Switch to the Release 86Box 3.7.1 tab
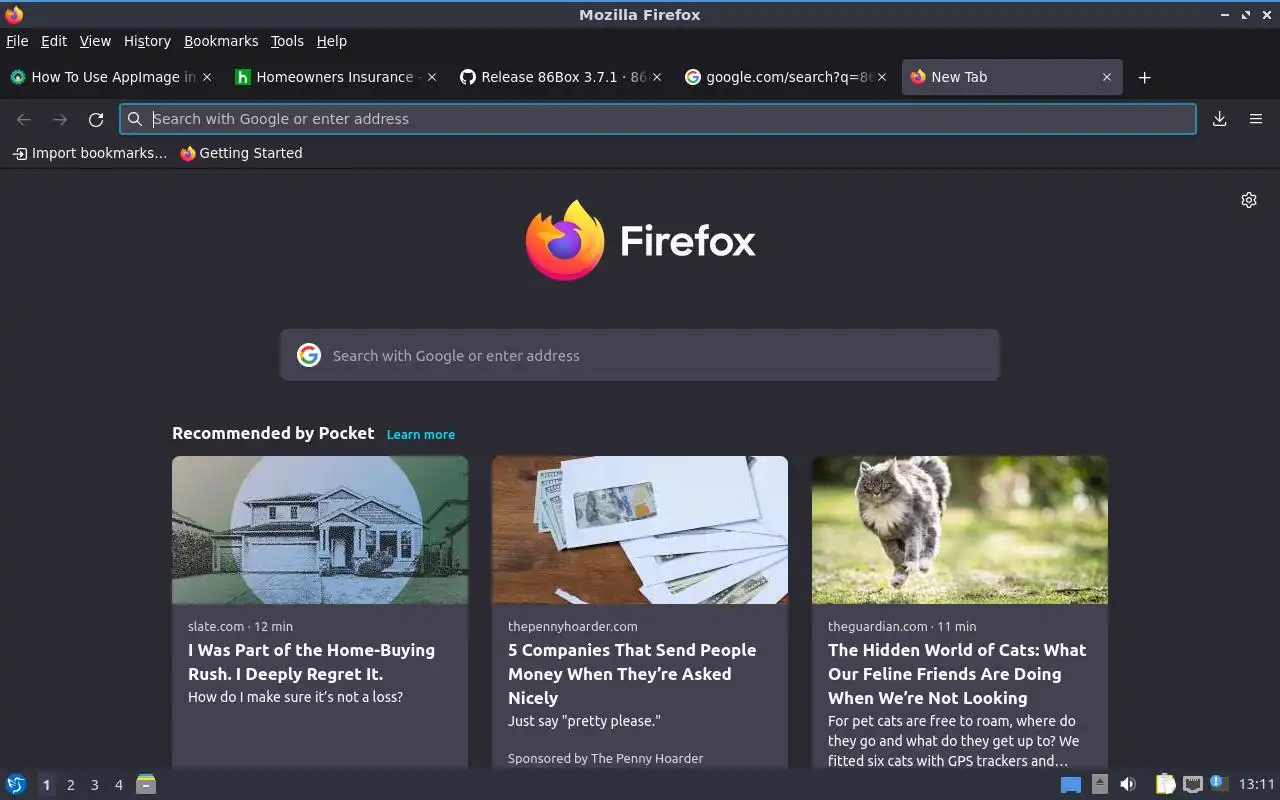This screenshot has height=800, width=1280. [559, 77]
